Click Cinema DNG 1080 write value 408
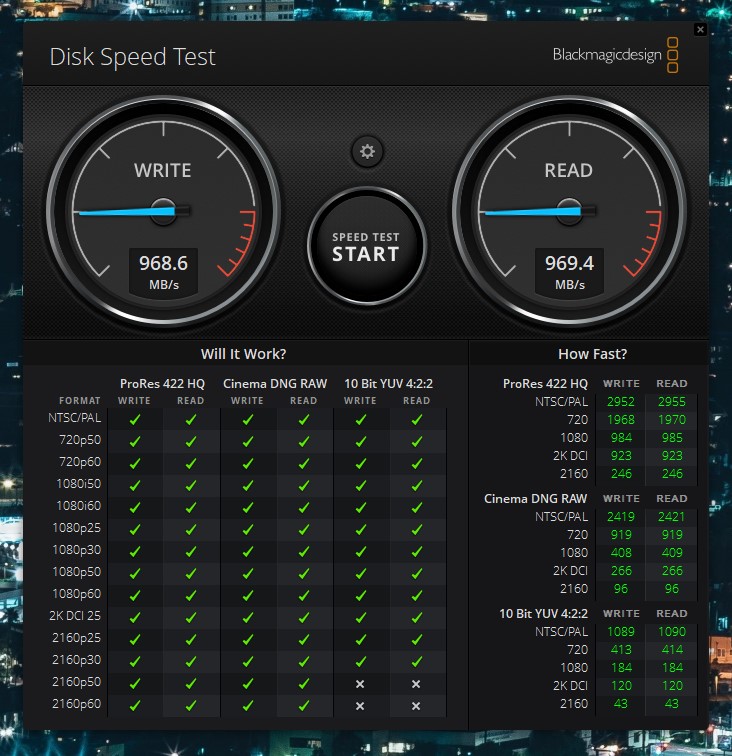The height and width of the screenshot is (756, 732). point(621,553)
